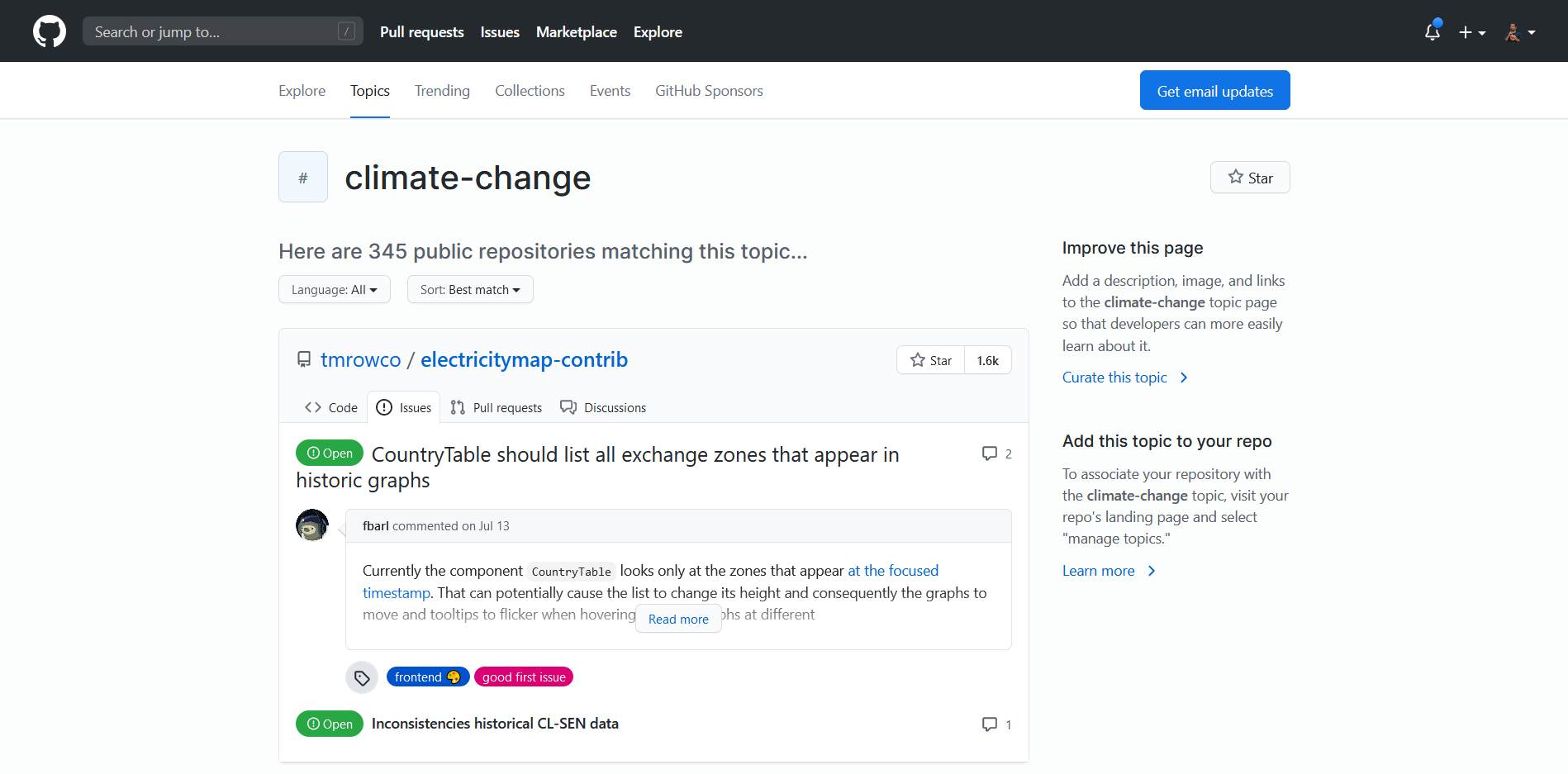This screenshot has height=774, width=1568.
Task: Expand the Sort: Best match dropdown
Action: click(x=470, y=289)
